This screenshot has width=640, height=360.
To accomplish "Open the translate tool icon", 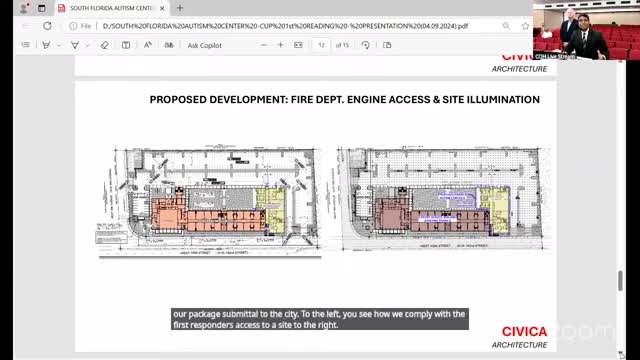I will 169,45.
